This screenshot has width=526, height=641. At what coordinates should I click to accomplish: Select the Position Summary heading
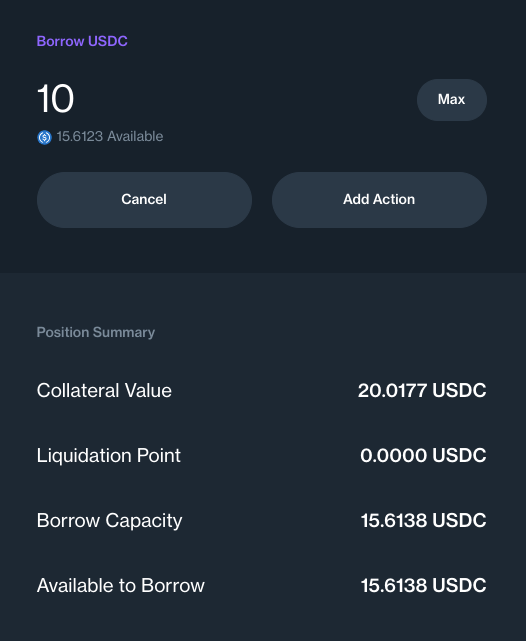pyautogui.click(x=96, y=332)
